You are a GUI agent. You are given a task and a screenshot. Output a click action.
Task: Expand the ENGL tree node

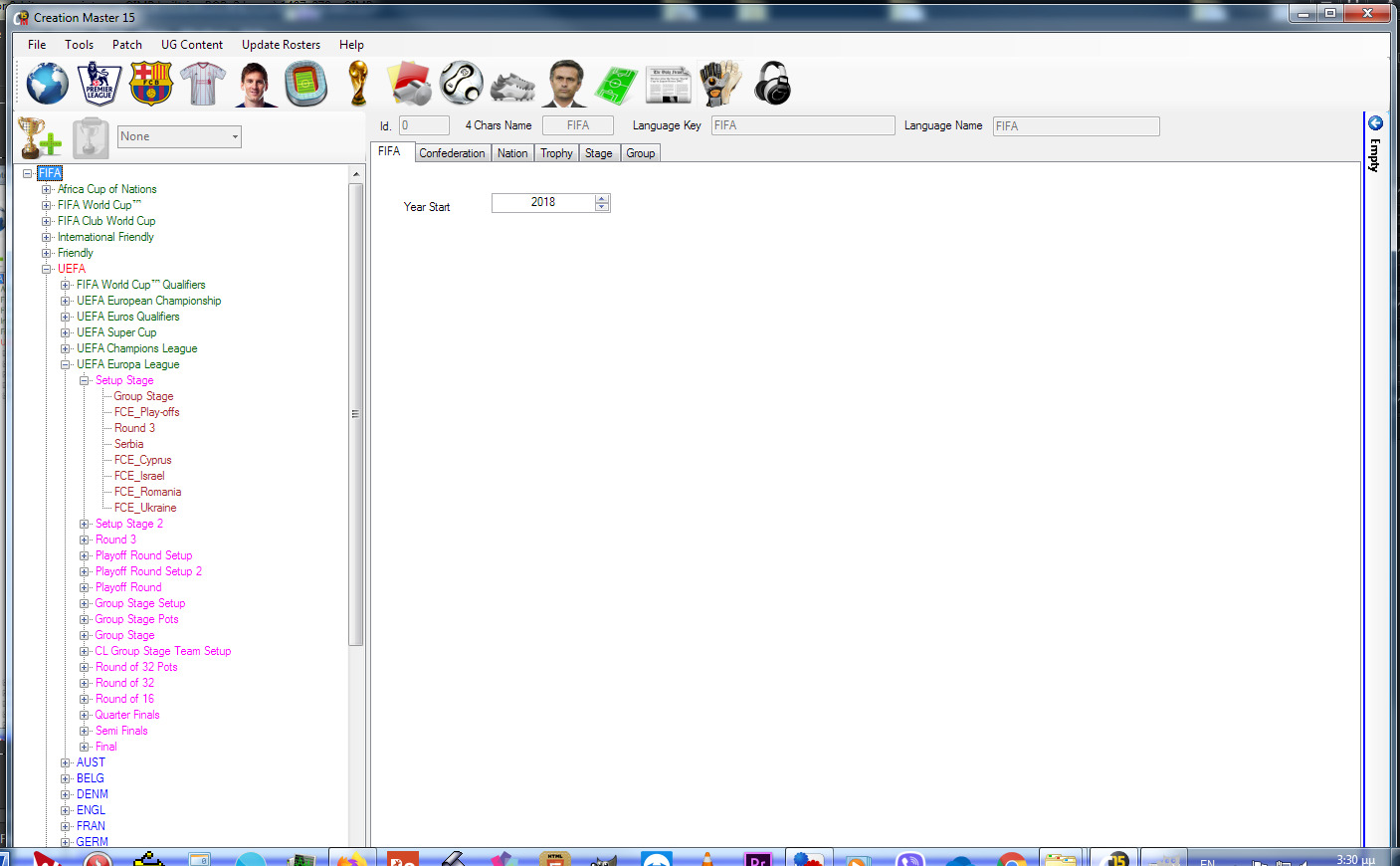(66, 810)
